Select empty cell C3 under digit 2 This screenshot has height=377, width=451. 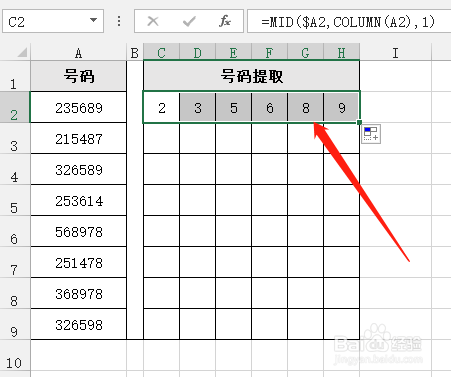[161, 138]
